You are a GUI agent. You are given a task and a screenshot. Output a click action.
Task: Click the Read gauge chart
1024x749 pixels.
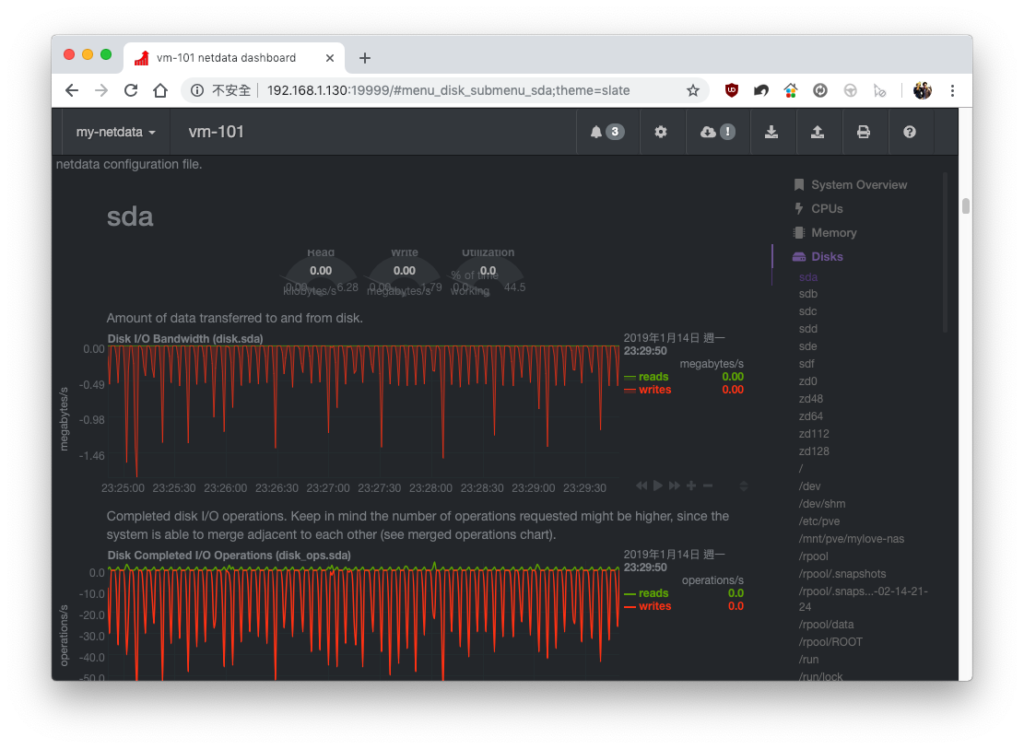click(321, 272)
